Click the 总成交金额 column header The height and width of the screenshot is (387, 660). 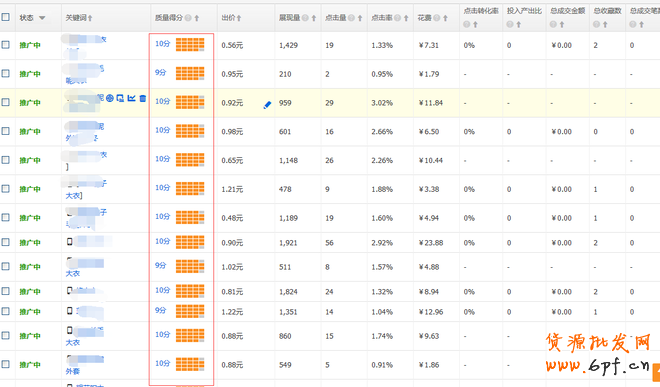[567, 11]
